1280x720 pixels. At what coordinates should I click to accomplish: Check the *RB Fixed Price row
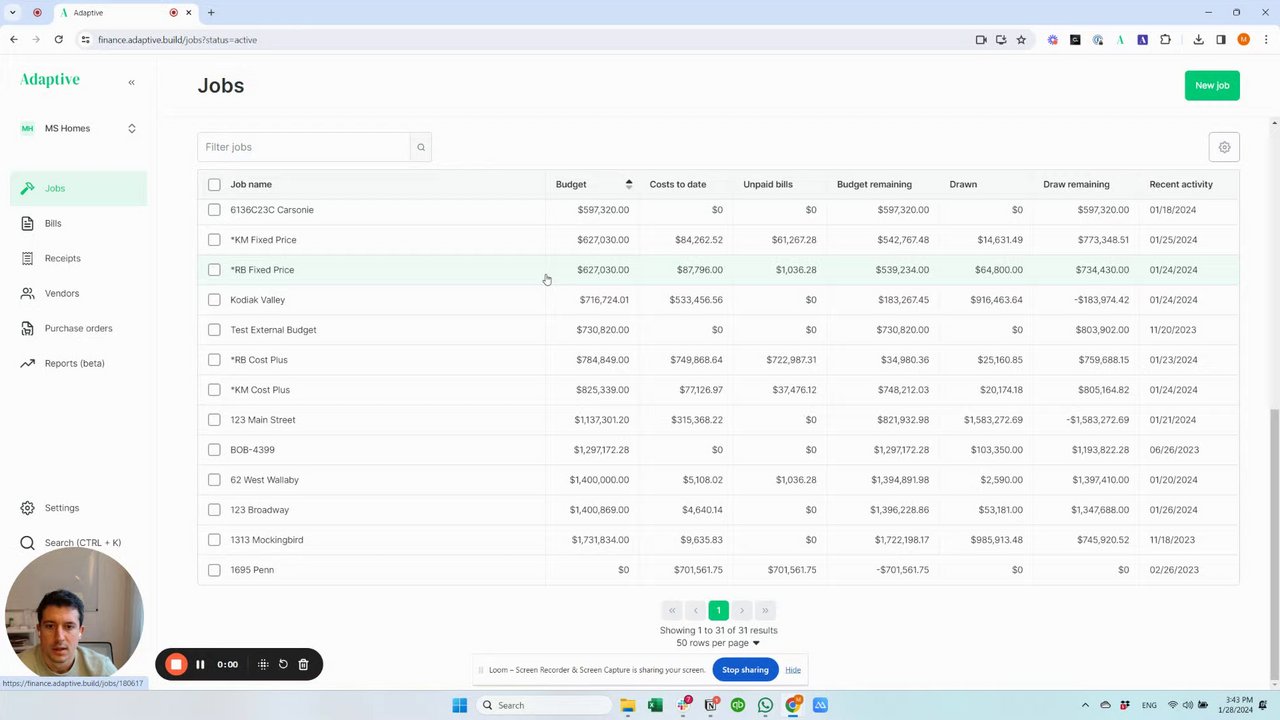[214, 270]
